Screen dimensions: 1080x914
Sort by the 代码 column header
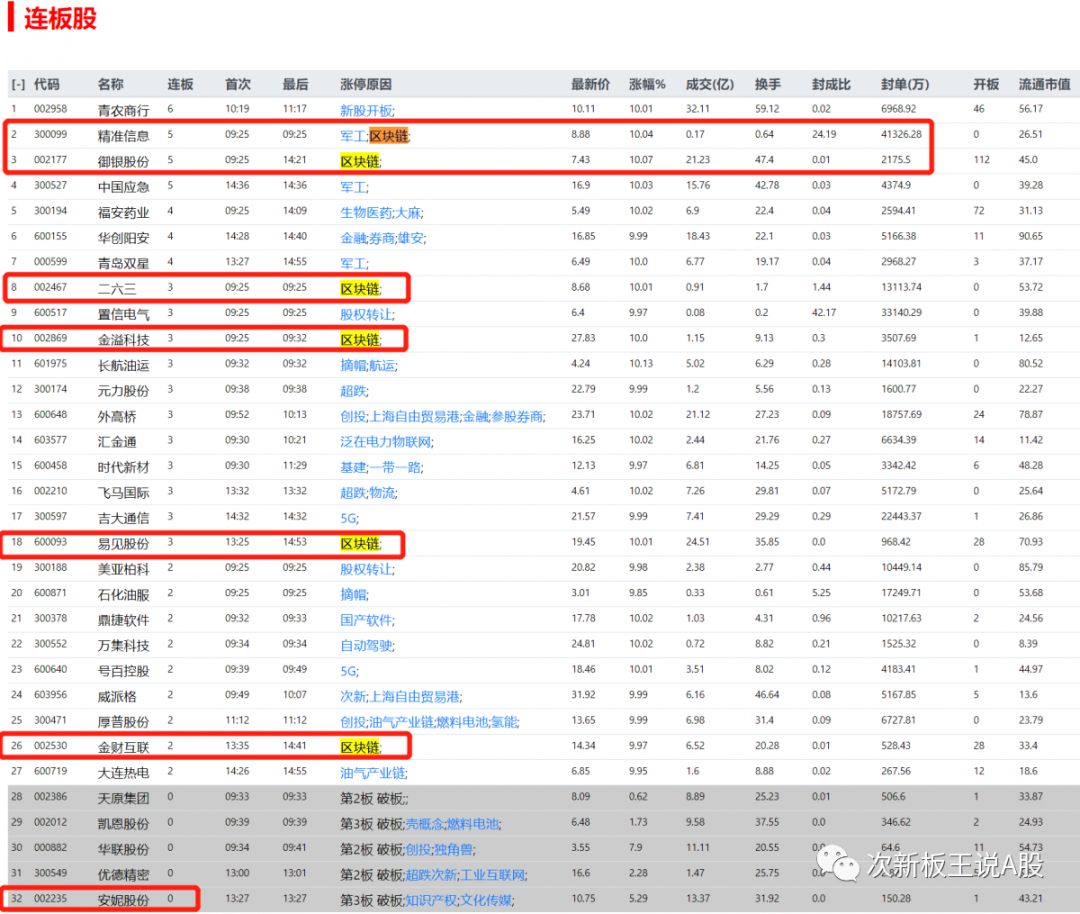pyautogui.click(x=47, y=85)
